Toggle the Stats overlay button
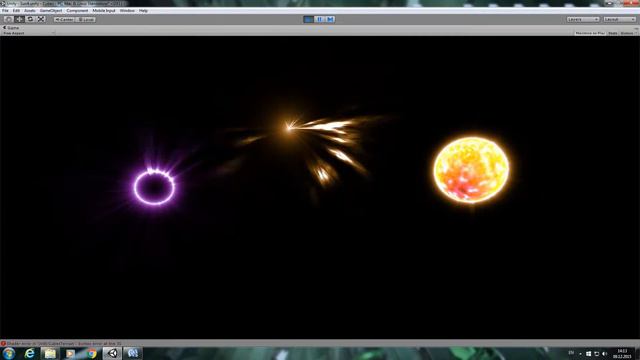The height and width of the screenshot is (360, 640). (x=613, y=33)
